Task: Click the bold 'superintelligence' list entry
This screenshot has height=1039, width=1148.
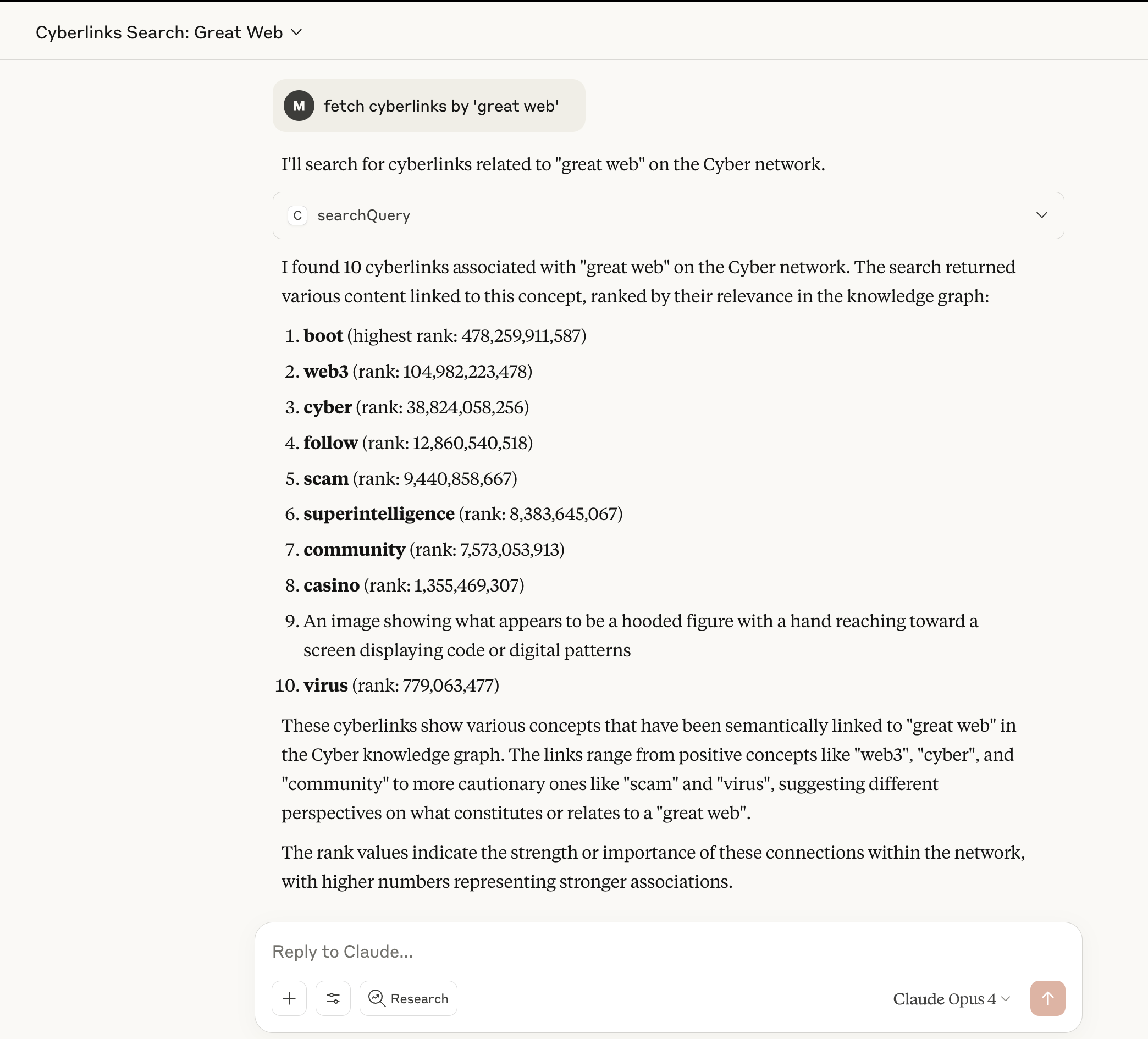Action: pos(379,514)
